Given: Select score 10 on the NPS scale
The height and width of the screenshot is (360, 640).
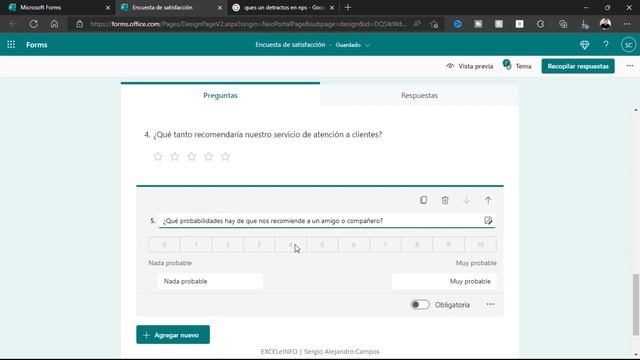Looking at the screenshot, I should pos(480,244).
